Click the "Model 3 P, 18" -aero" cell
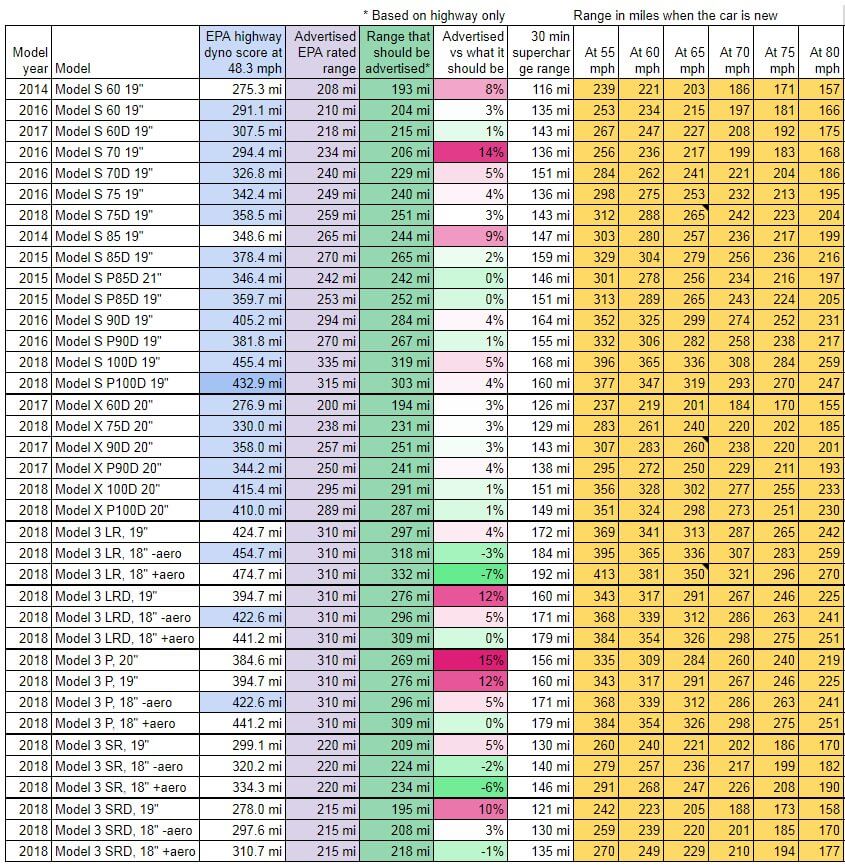The image size is (845, 868). coord(126,702)
